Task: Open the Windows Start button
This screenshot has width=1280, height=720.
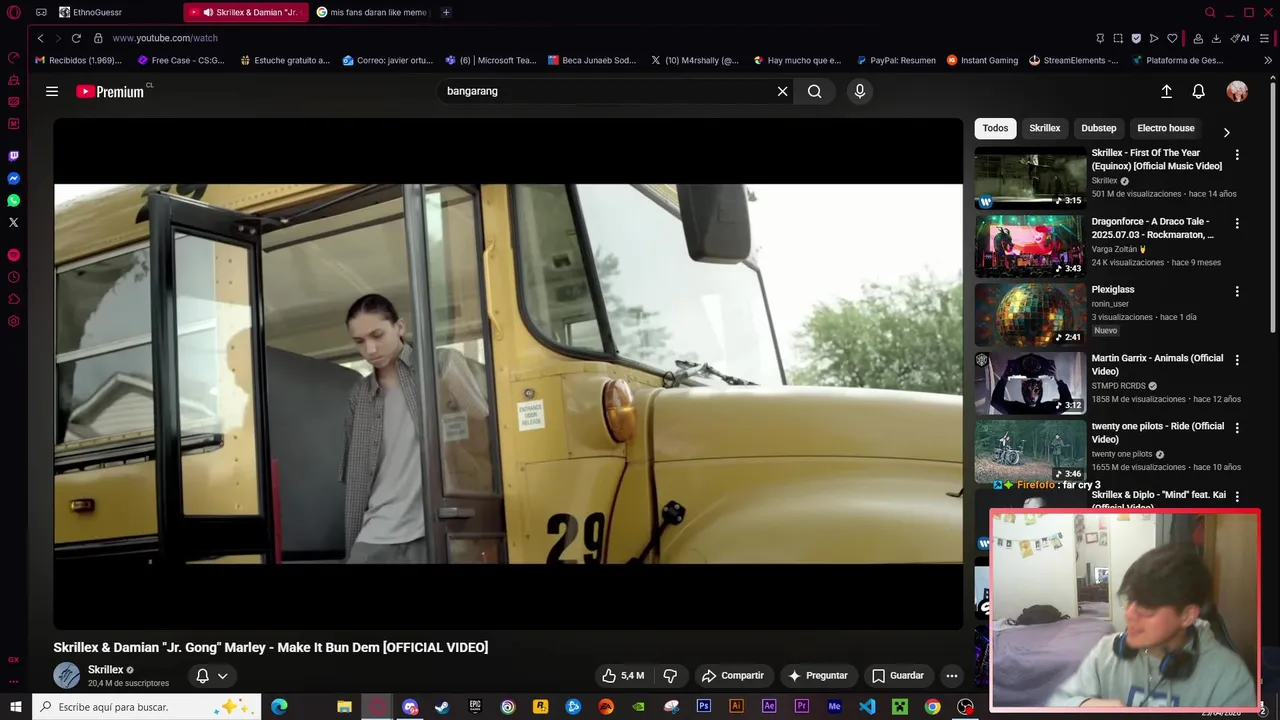Action: point(15,707)
